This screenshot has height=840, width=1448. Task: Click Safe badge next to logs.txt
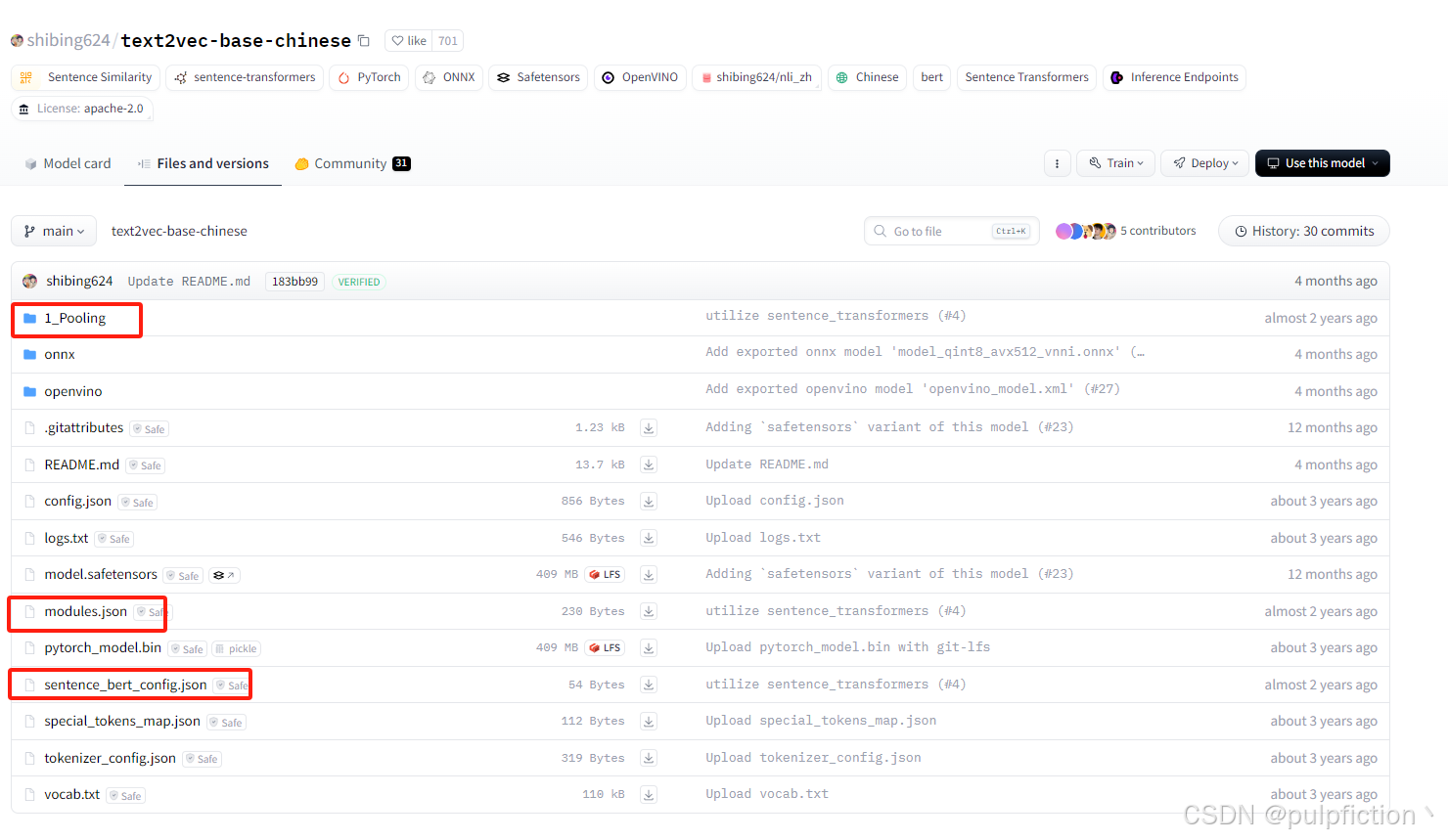[x=113, y=539]
